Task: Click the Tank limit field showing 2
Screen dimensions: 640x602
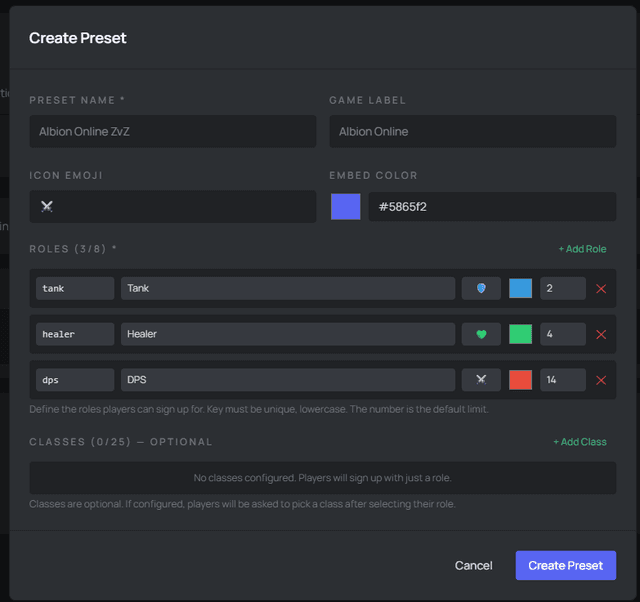Action: coord(563,289)
